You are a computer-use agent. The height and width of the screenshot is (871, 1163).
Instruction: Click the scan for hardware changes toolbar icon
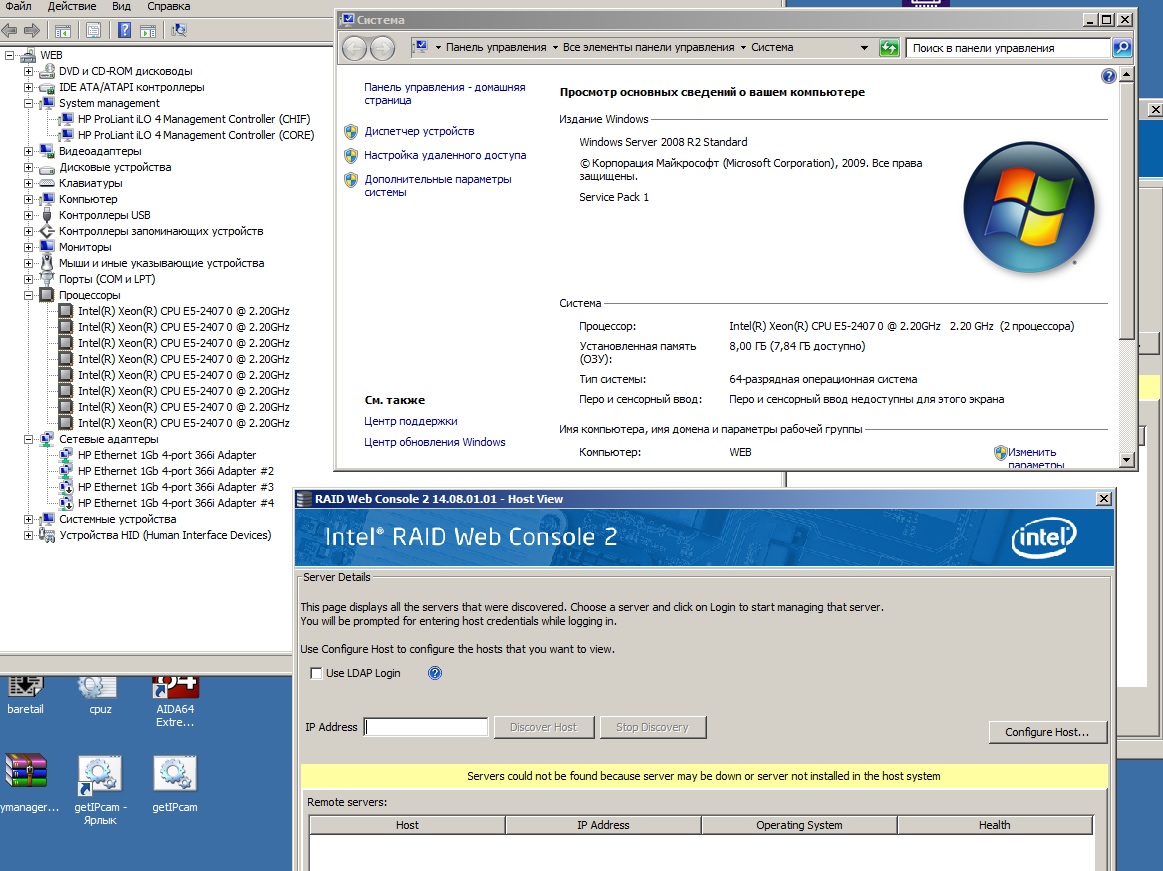click(180, 30)
